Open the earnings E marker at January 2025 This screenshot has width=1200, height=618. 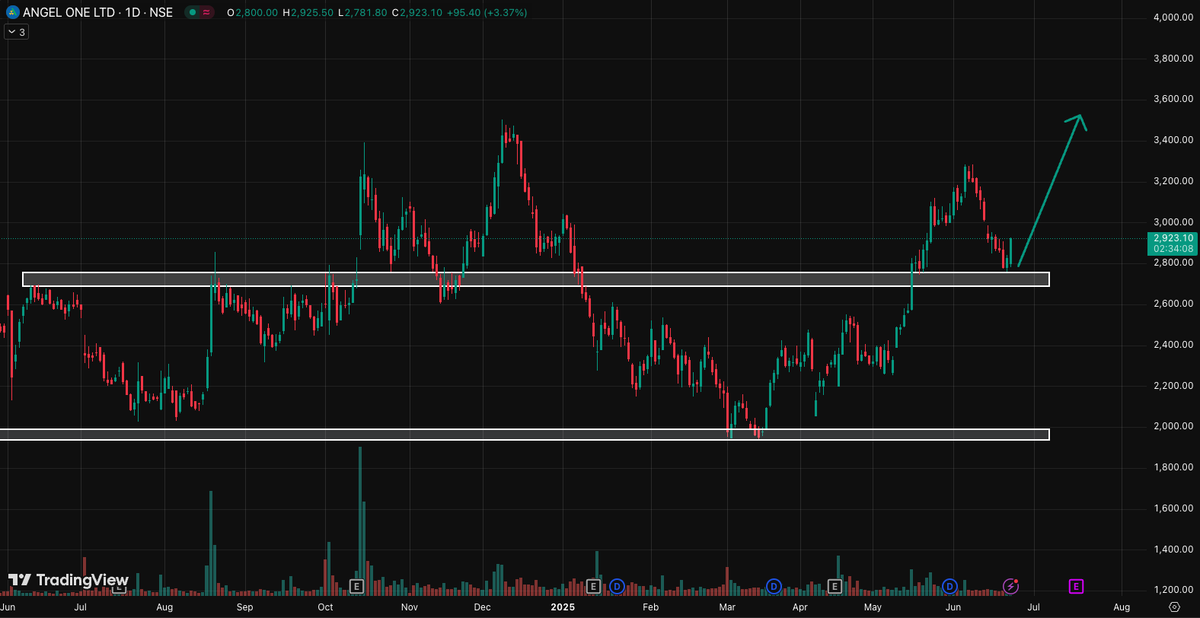(x=593, y=585)
